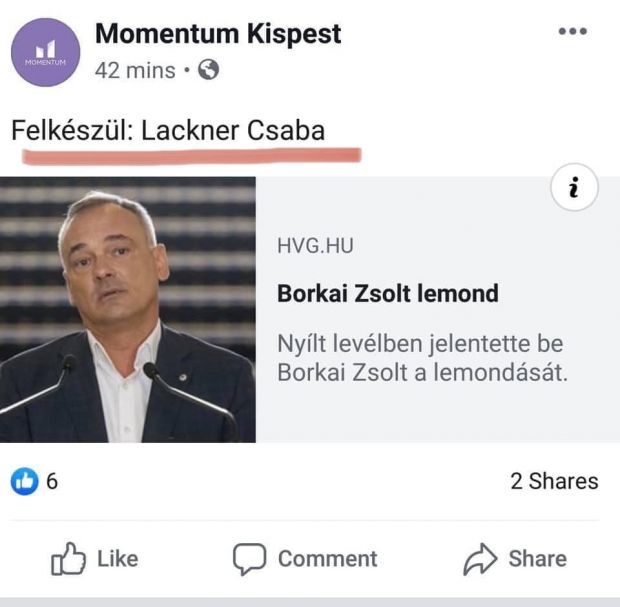Click the public globe privacy icon

coord(208,70)
